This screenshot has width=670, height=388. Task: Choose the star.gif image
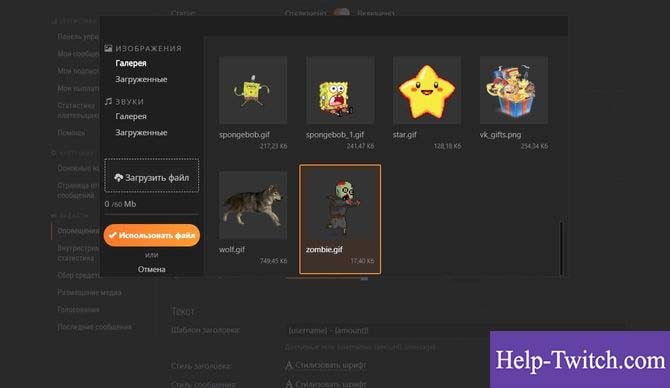click(427, 90)
